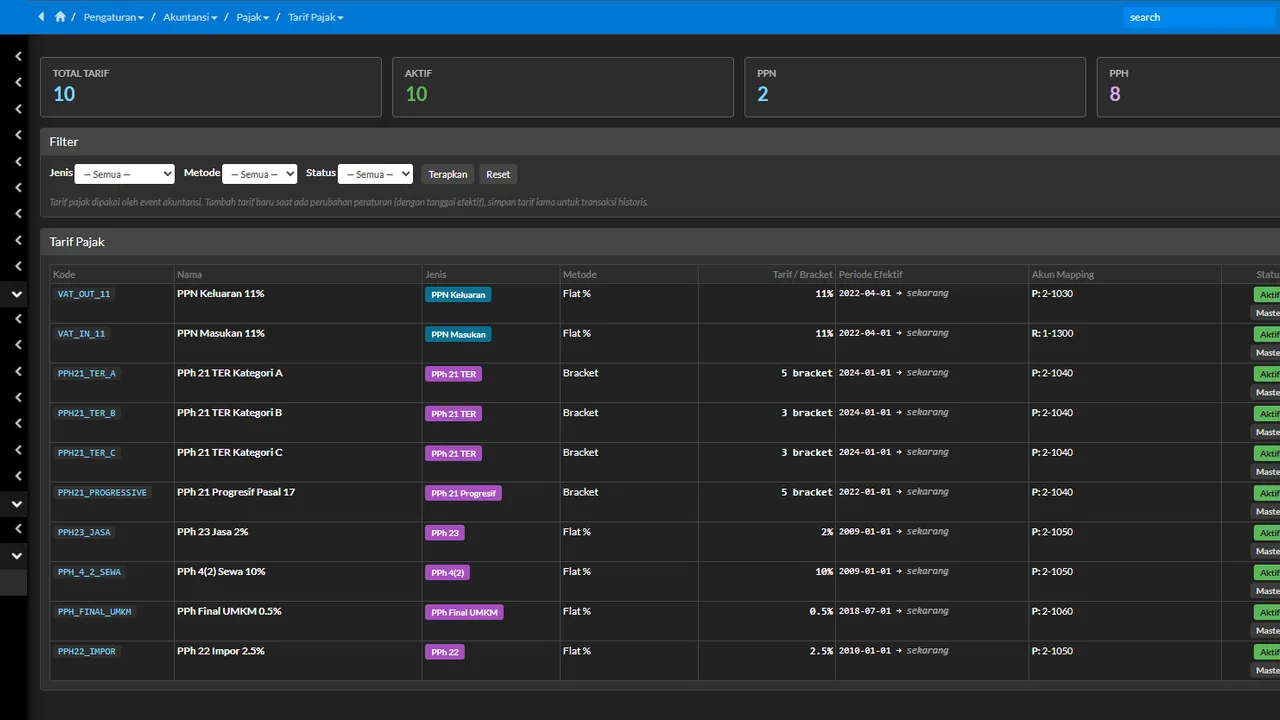Click the VAT_OUT_11 code tag
The image size is (1280, 720).
tap(84, 294)
